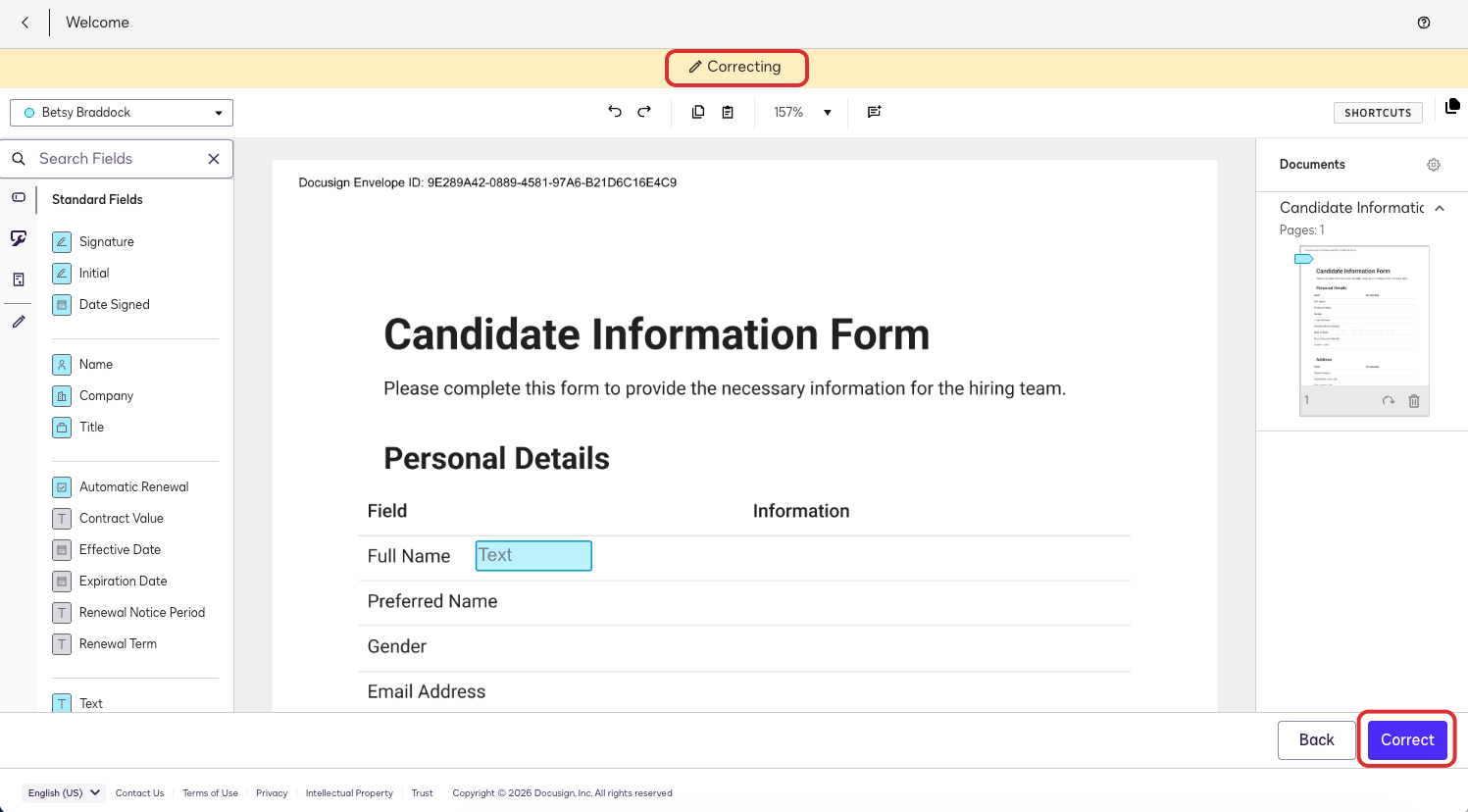Go back using the left arrow

(x=25, y=23)
